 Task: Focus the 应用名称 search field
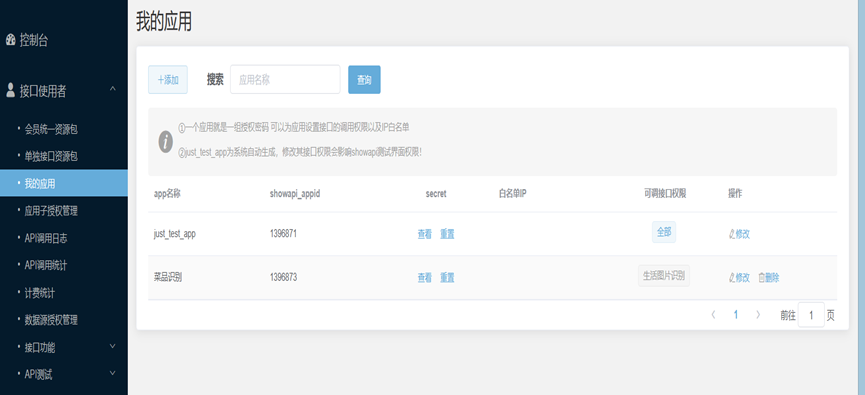tap(285, 79)
